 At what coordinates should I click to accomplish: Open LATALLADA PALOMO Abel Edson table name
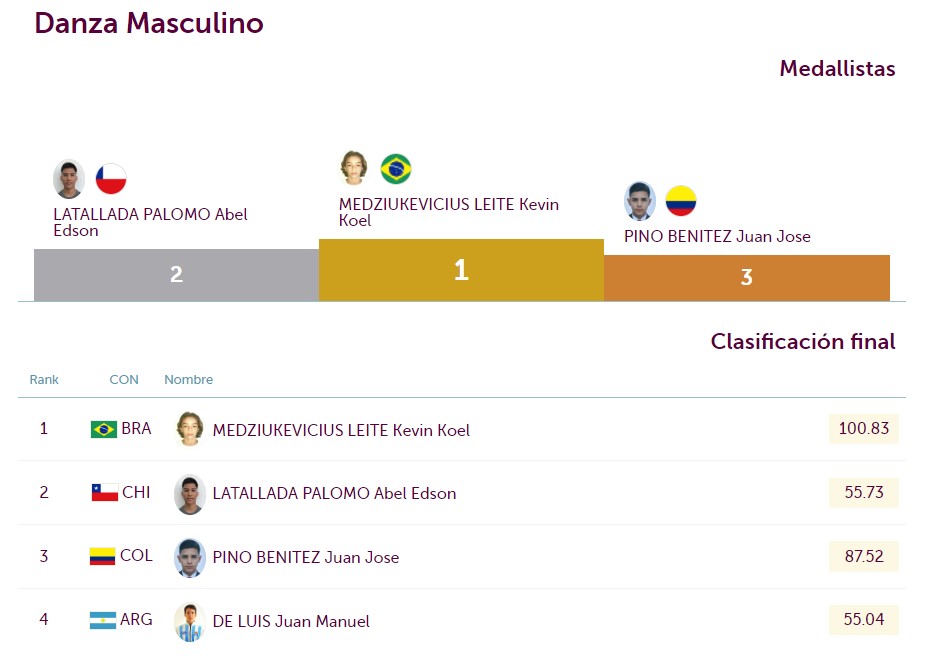tap(334, 493)
